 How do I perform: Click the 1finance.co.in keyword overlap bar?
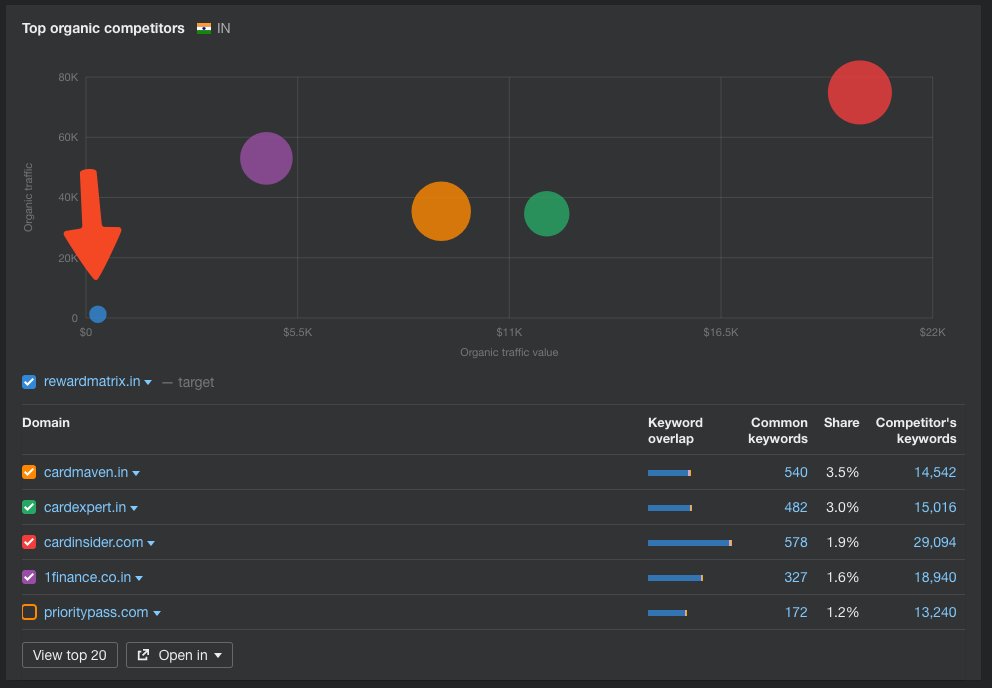click(x=675, y=578)
